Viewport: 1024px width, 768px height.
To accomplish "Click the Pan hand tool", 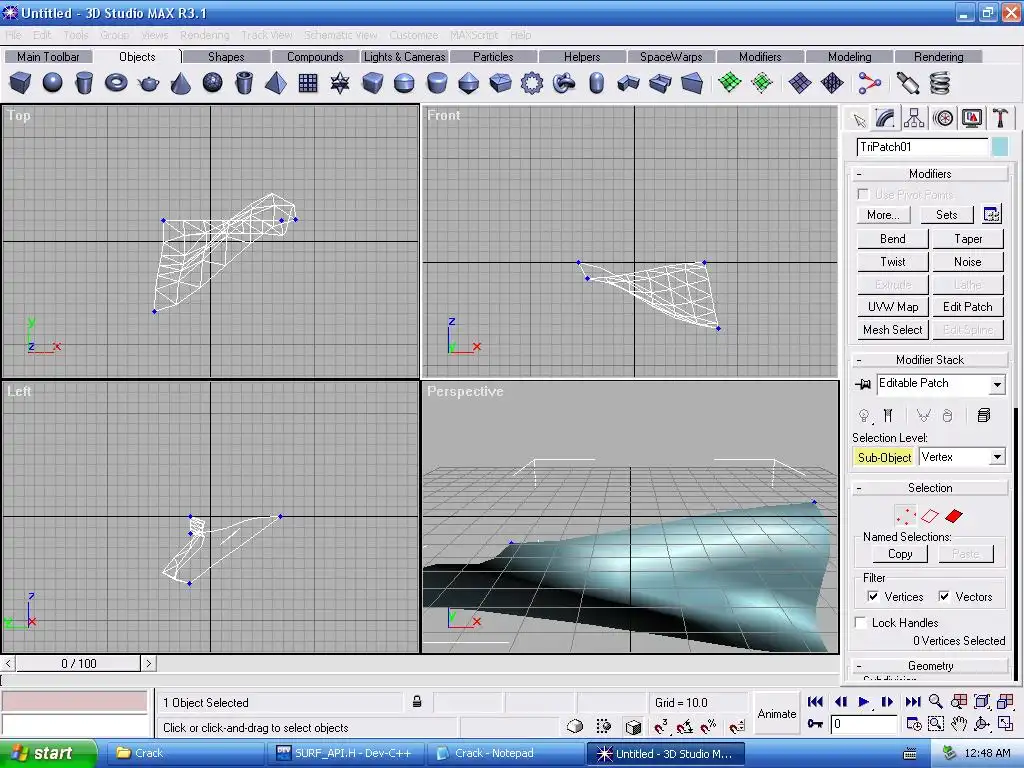I will coord(958,724).
